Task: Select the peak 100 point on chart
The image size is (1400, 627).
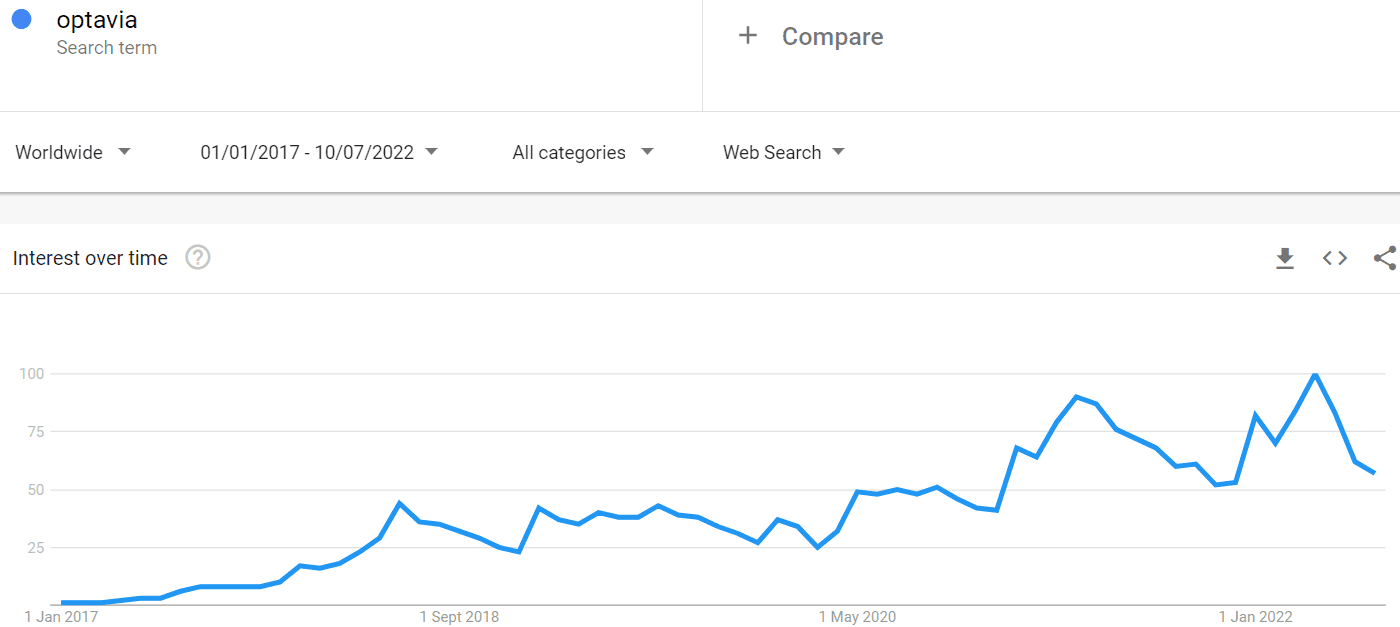Action: 1315,374
